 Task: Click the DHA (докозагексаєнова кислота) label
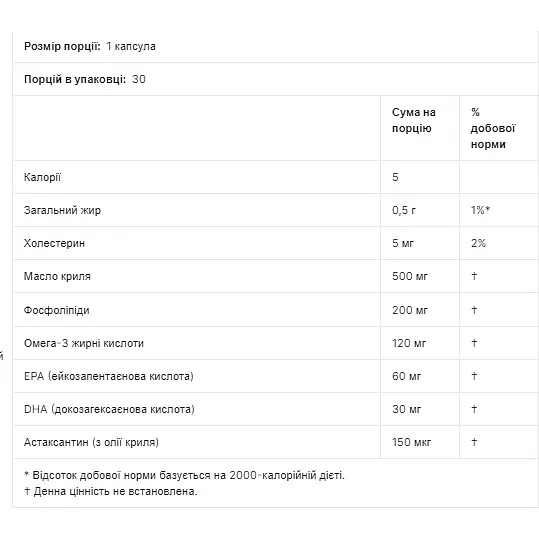coord(109,409)
